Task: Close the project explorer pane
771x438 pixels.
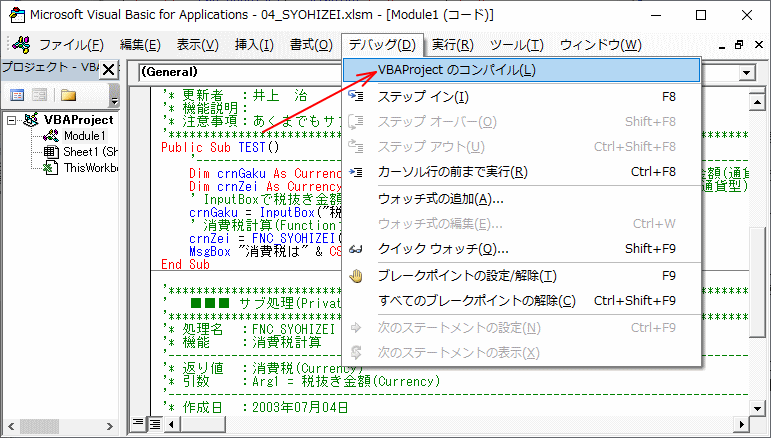Action: click(x=109, y=70)
